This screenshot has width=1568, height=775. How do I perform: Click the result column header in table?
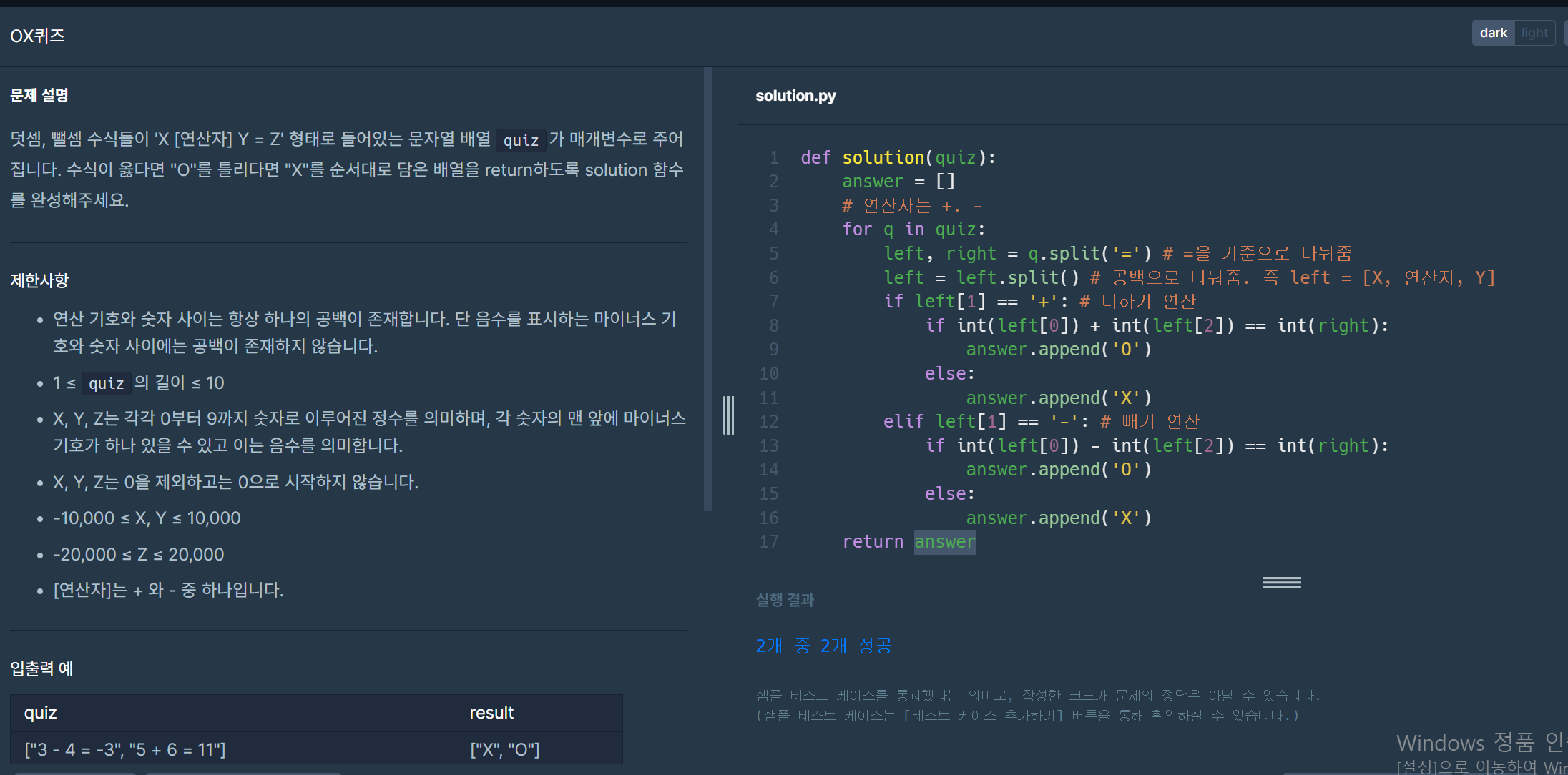[539, 713]
